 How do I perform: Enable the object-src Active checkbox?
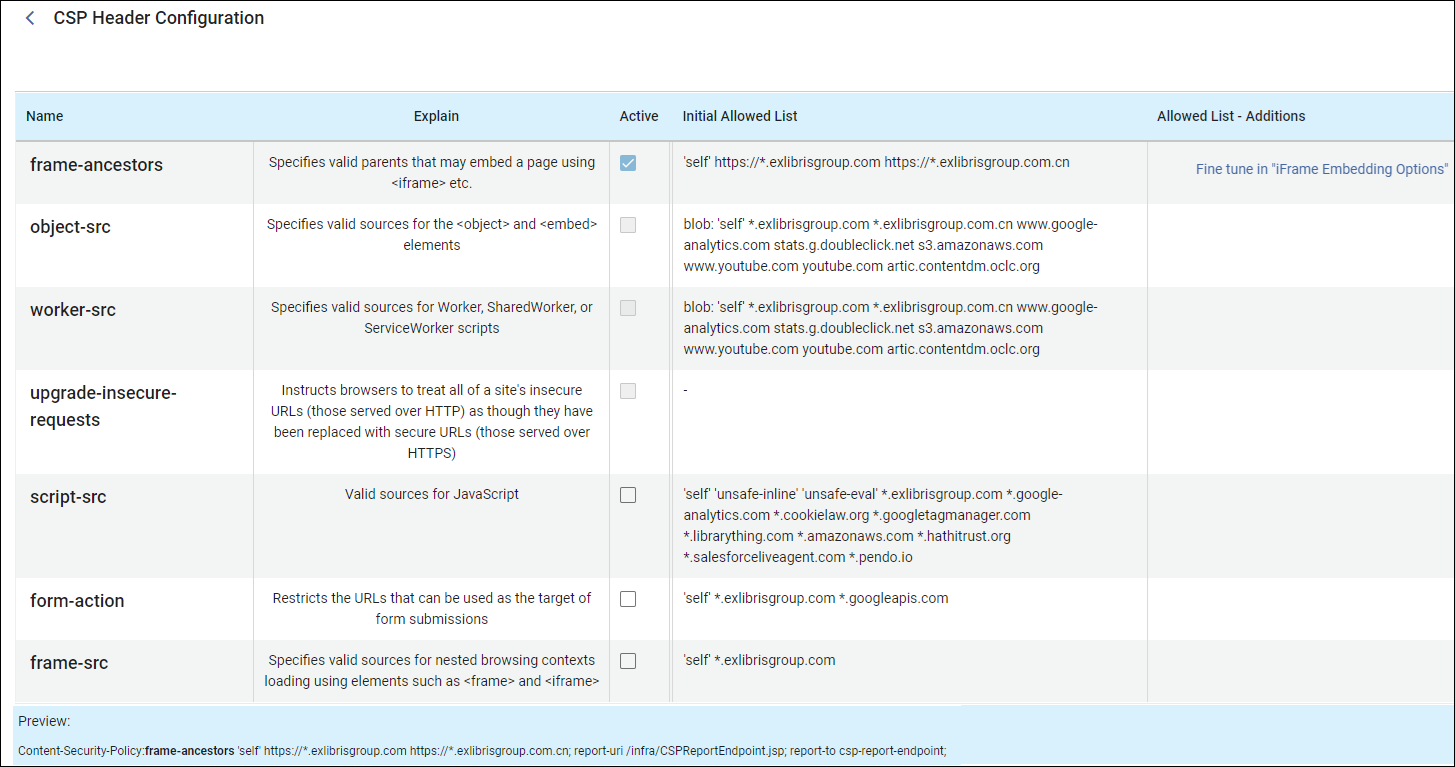coord(628,225)
